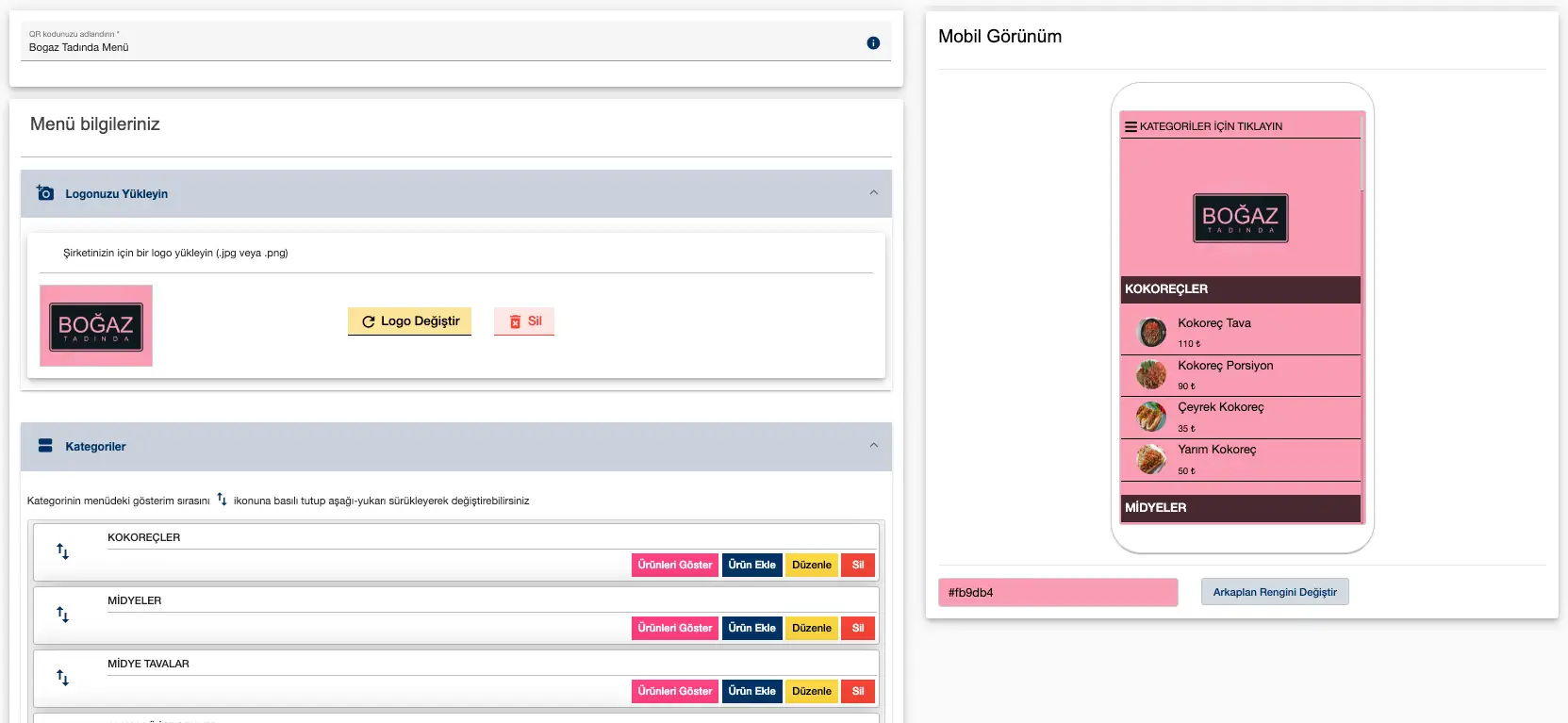Add product to MİDYELER category

pyautogui.click(x=751, y=629)
